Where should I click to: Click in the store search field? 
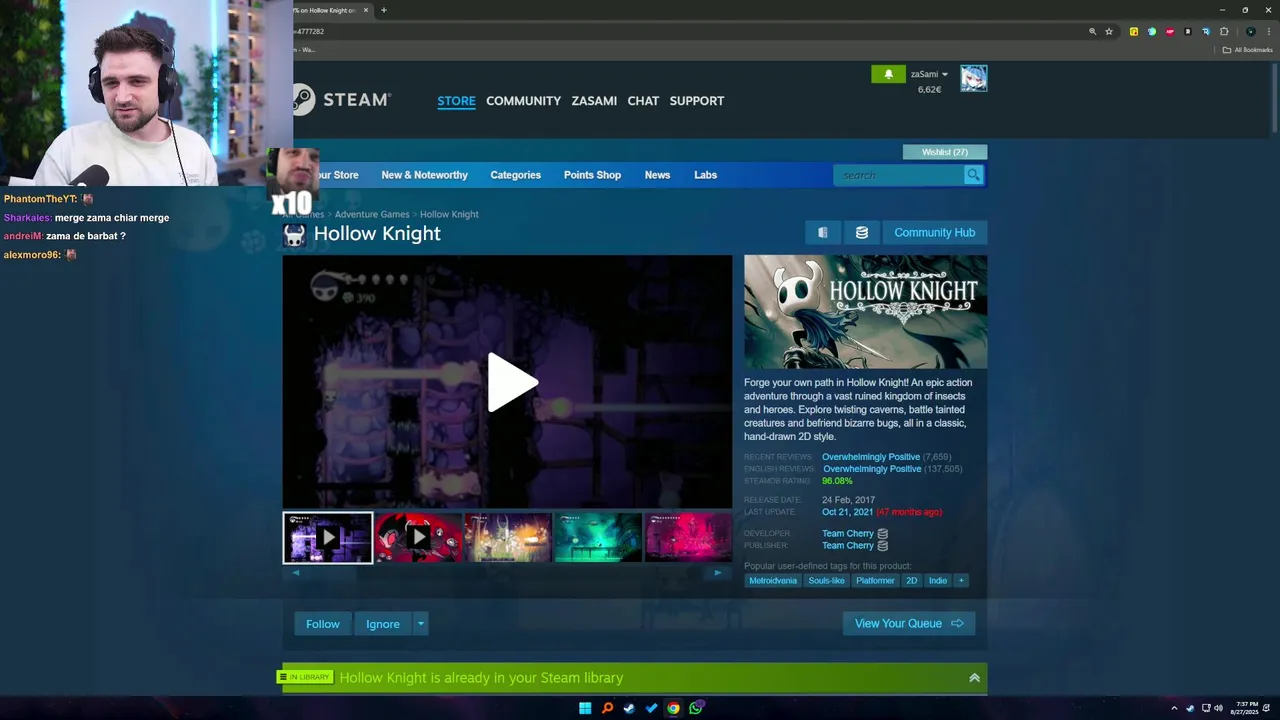click(899, 175)
